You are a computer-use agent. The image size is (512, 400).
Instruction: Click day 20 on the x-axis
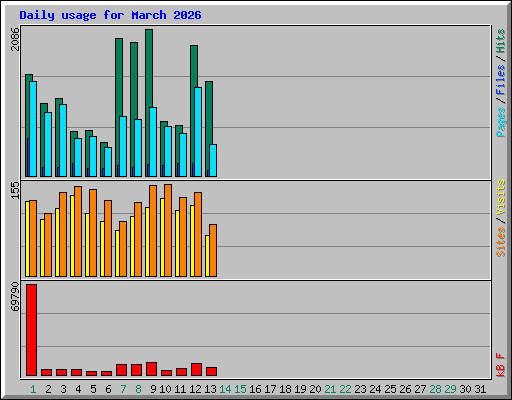(315, 389)
